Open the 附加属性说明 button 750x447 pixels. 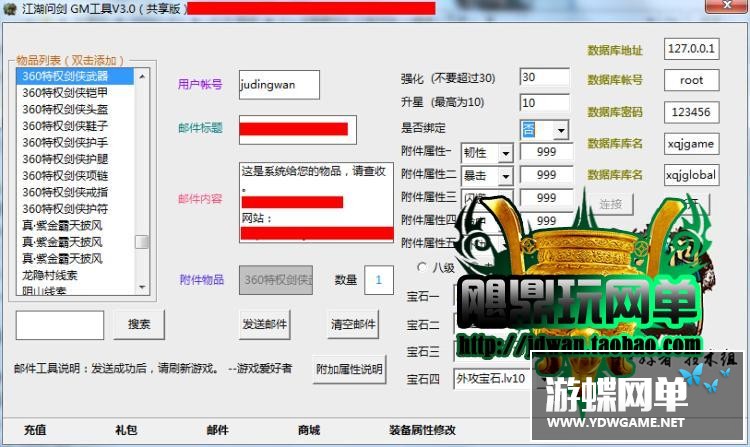coord(349,369)
